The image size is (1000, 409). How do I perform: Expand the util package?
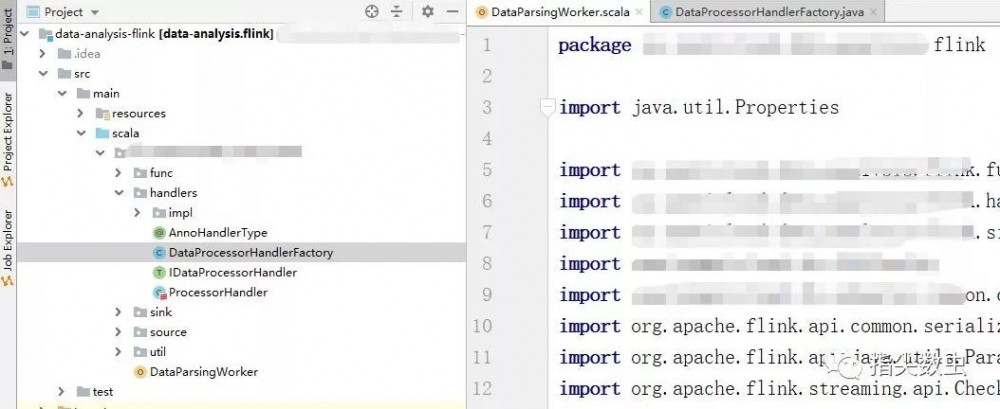coord(119,352)
